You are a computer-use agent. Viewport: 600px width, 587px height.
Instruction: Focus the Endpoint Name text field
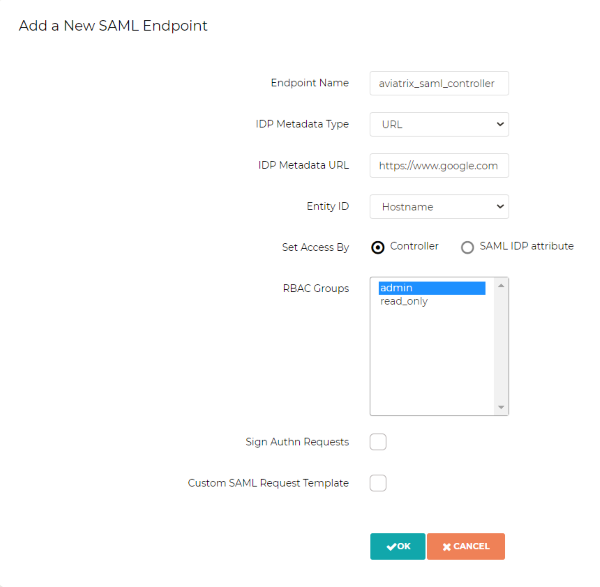[439, 83]
